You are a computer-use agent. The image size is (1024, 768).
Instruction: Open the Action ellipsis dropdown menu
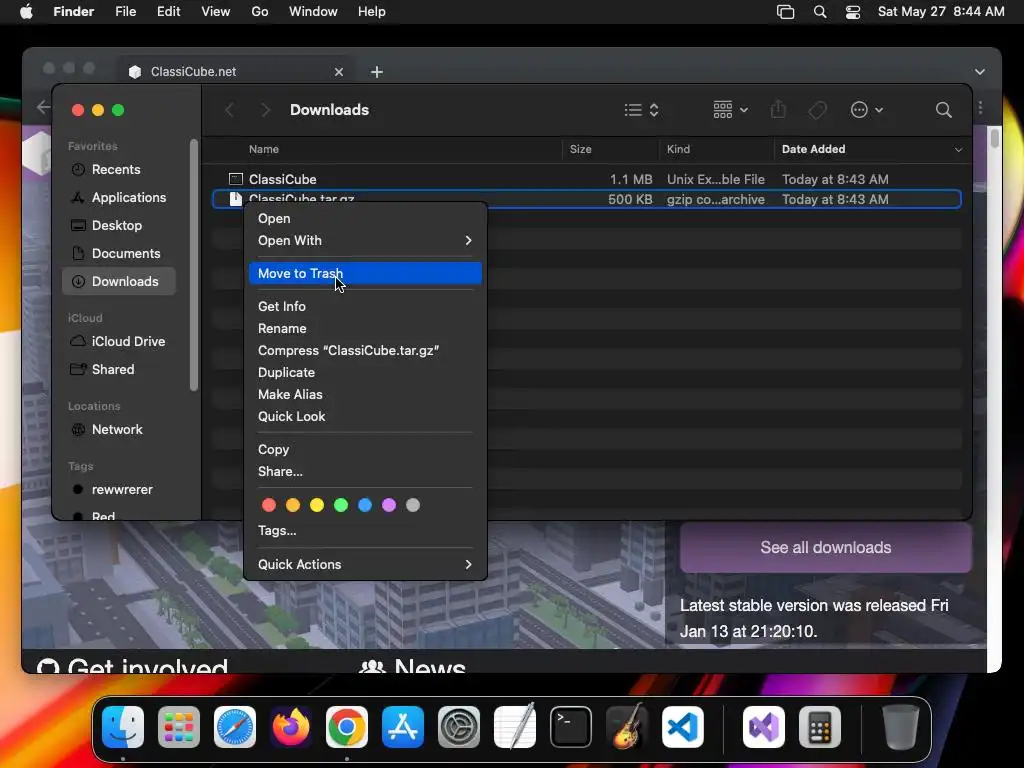pyautogui.click(x=867, y=110)
